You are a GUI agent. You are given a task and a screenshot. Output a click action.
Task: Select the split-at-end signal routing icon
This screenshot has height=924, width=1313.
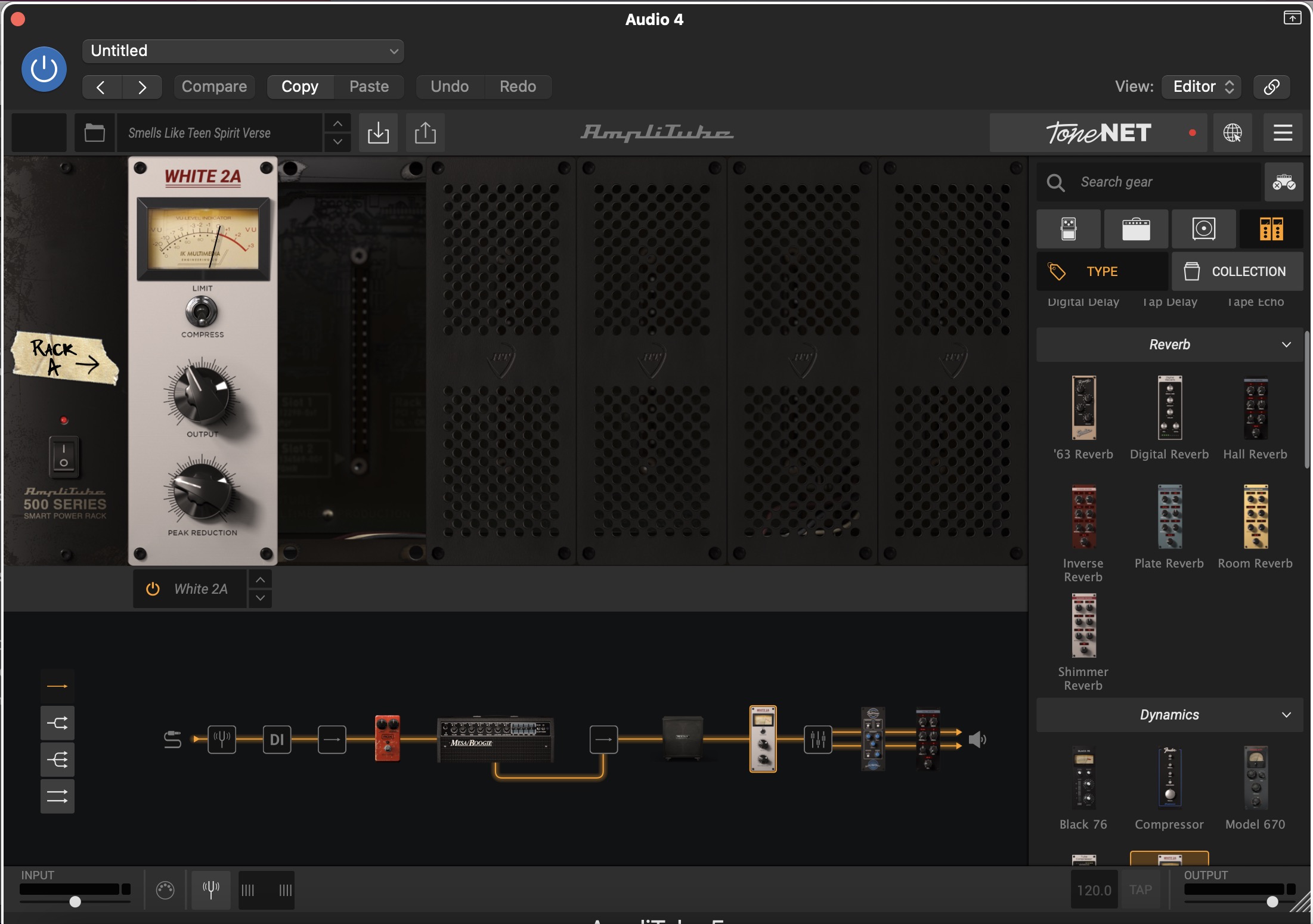coord(57,724)
